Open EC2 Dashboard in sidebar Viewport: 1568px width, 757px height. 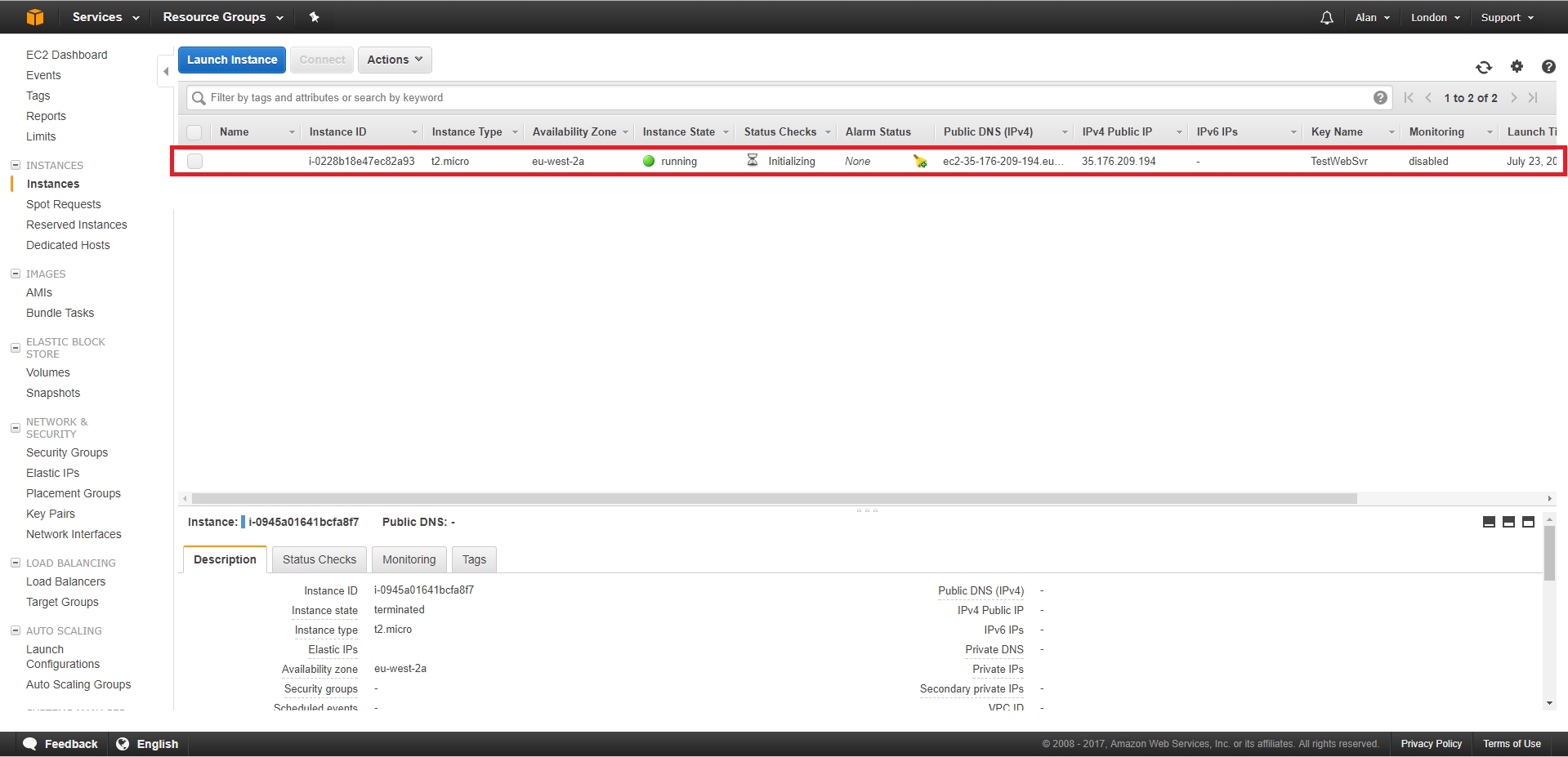[67, 55]
